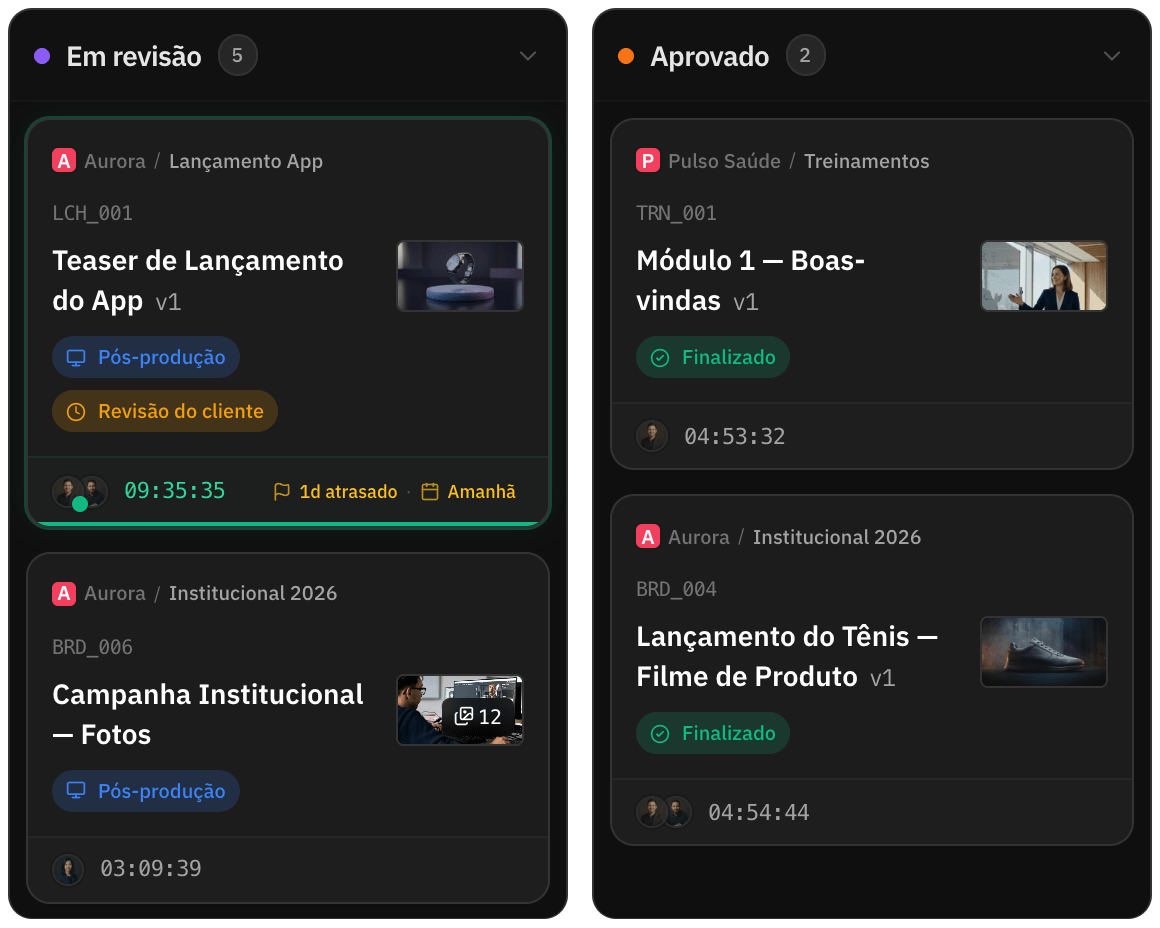Select the BRD_006 code text

click(x=92, y=647)
